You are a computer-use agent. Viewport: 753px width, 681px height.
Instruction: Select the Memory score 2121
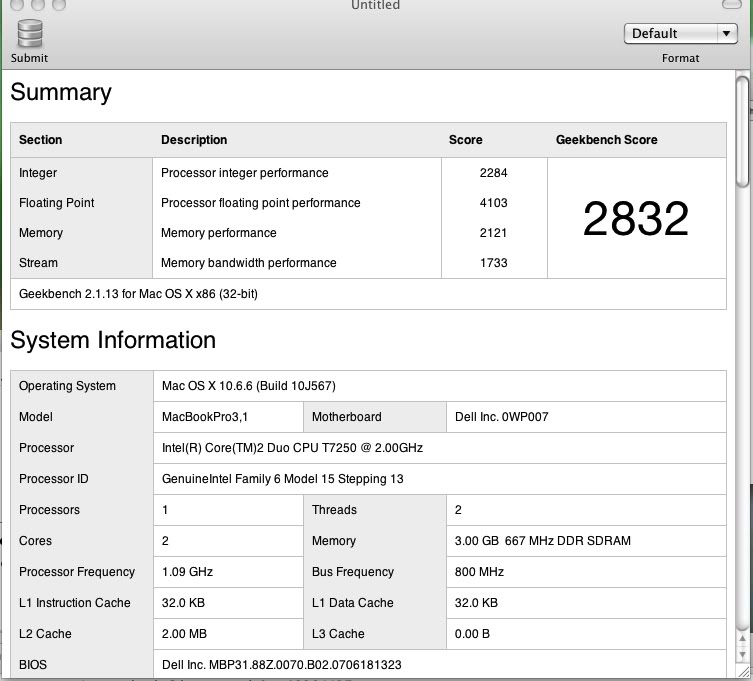click(x=493, y=233)
